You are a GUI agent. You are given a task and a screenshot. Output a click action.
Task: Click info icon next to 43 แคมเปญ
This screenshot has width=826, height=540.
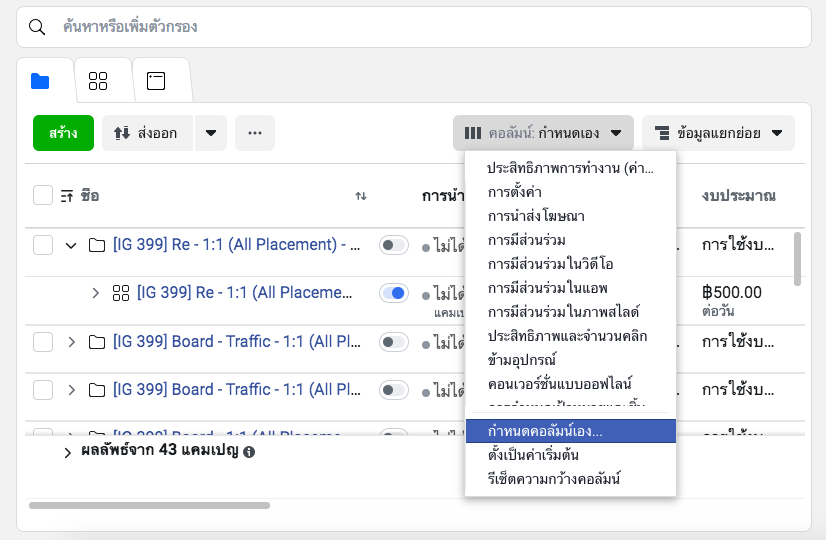[x=249, y=452]
